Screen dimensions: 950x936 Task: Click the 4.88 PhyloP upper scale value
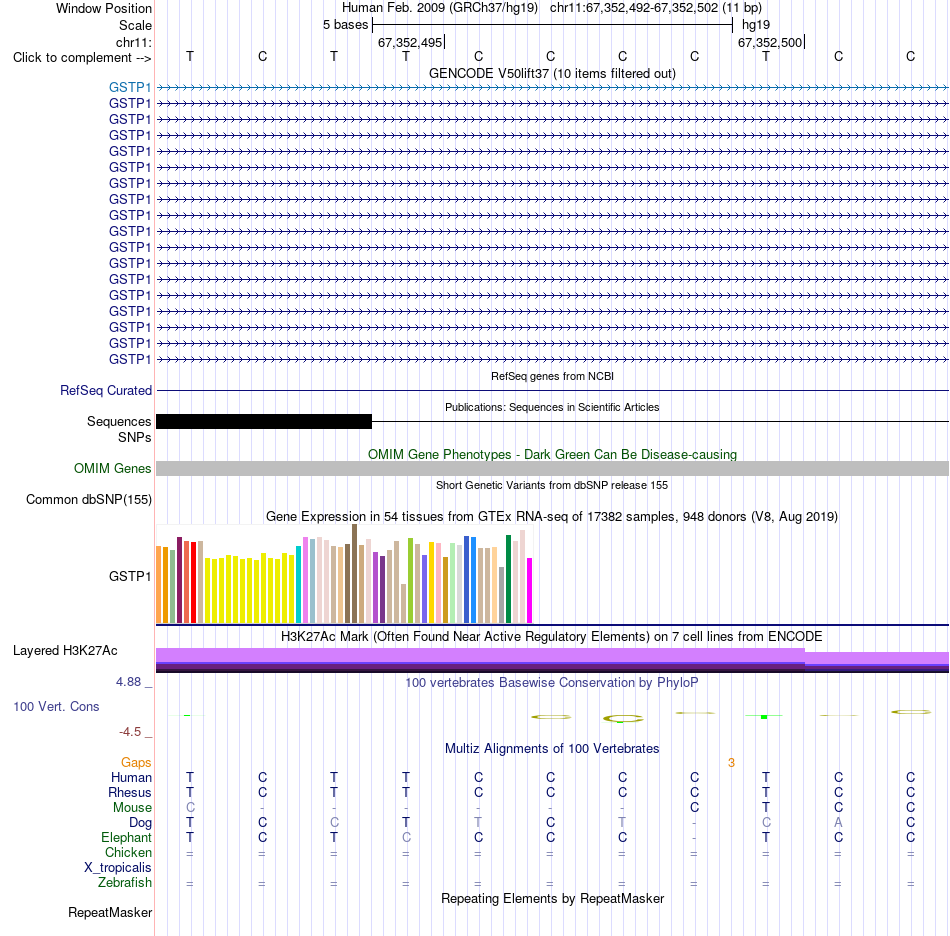pos(128,682)
